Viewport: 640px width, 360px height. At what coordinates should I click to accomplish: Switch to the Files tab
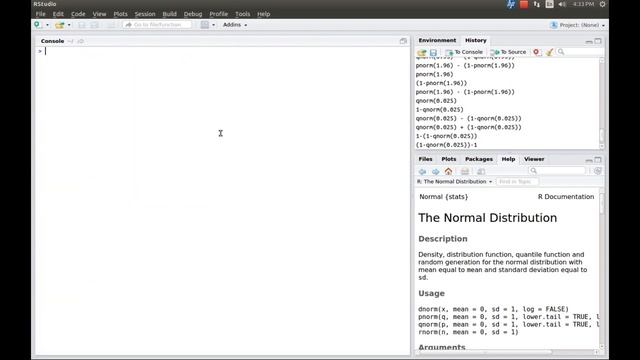tap(425, 159)
